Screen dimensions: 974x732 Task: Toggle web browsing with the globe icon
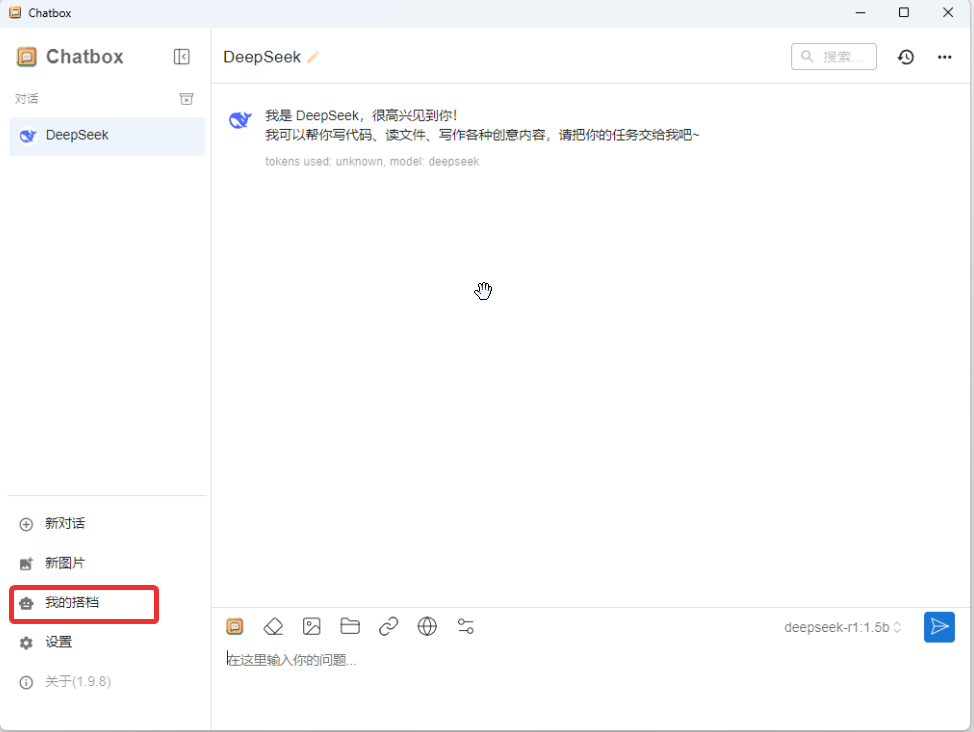[x=427, y=626]
